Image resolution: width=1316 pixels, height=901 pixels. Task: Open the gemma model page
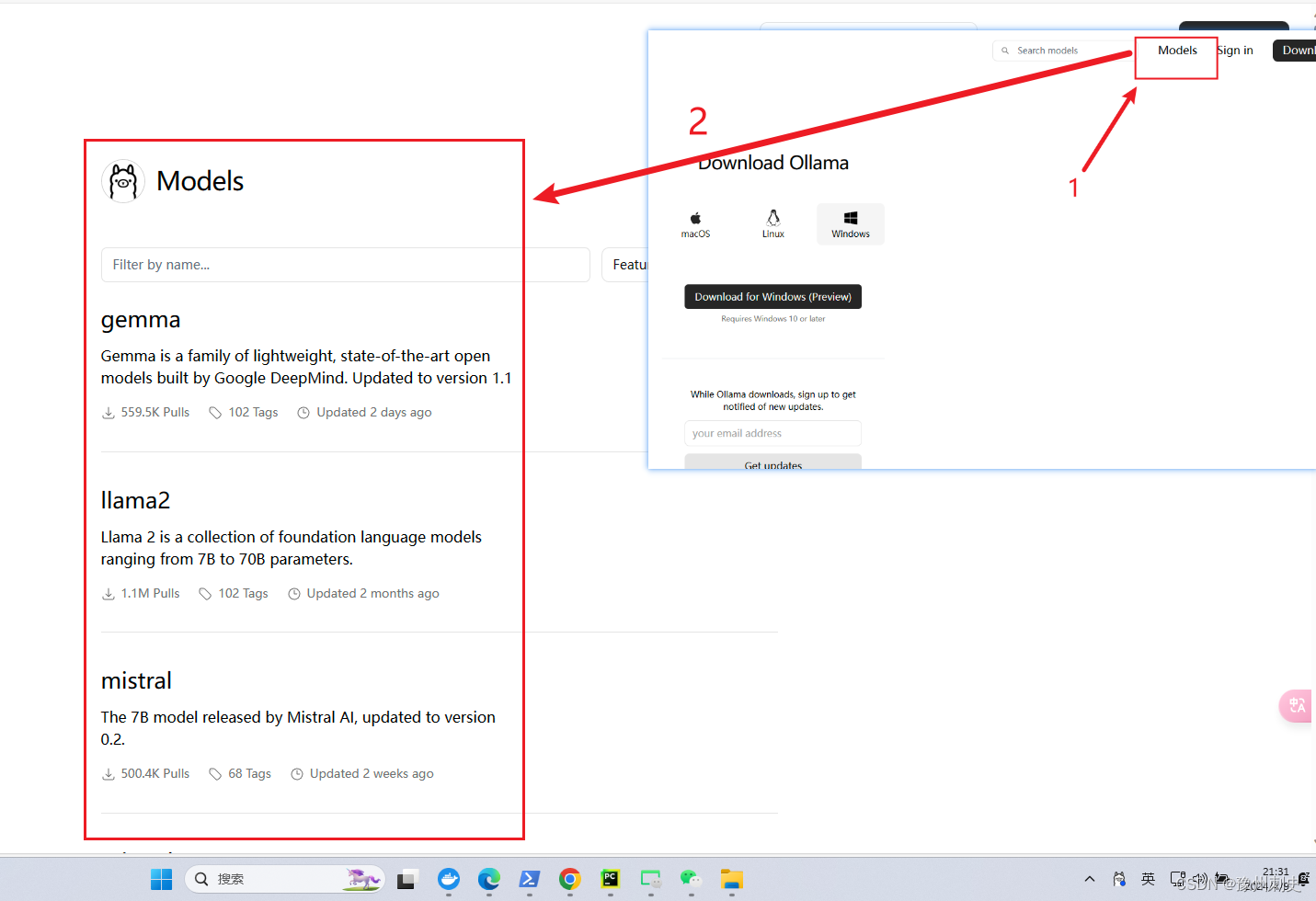click(141, 320)
